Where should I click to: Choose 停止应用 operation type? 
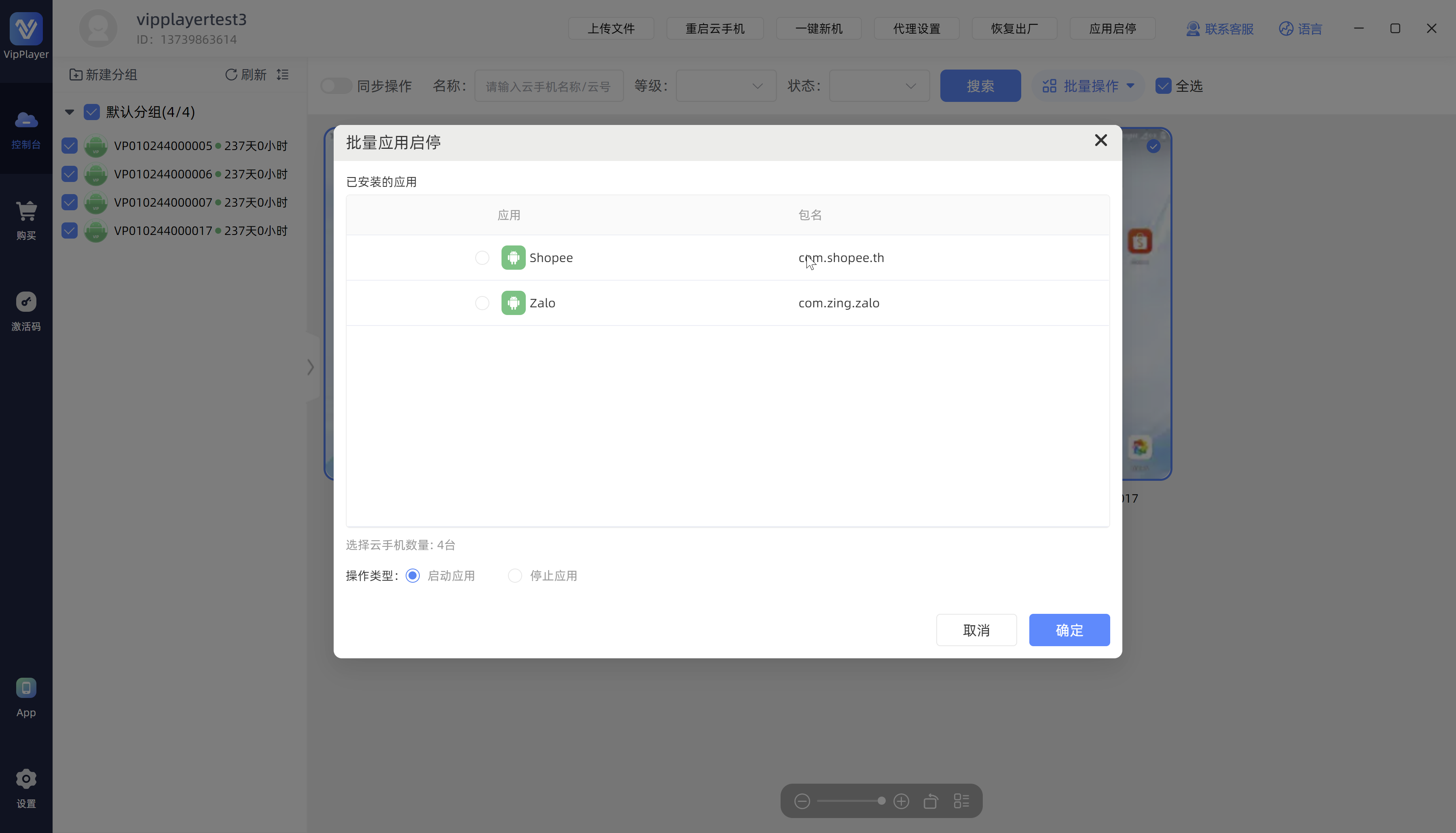point(515,575)
